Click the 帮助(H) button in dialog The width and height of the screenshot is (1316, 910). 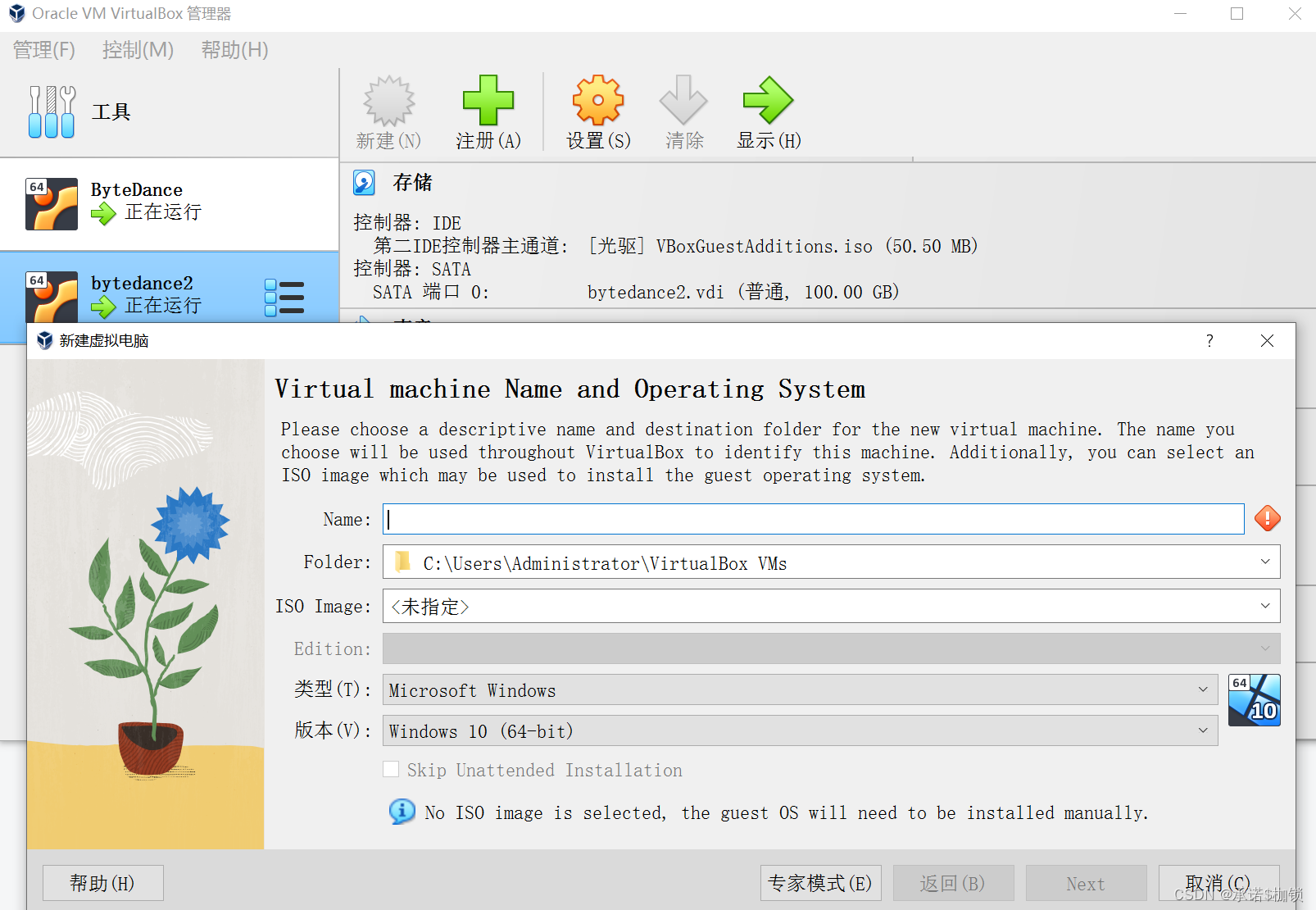pyautogui.click(x=102, y=883)
